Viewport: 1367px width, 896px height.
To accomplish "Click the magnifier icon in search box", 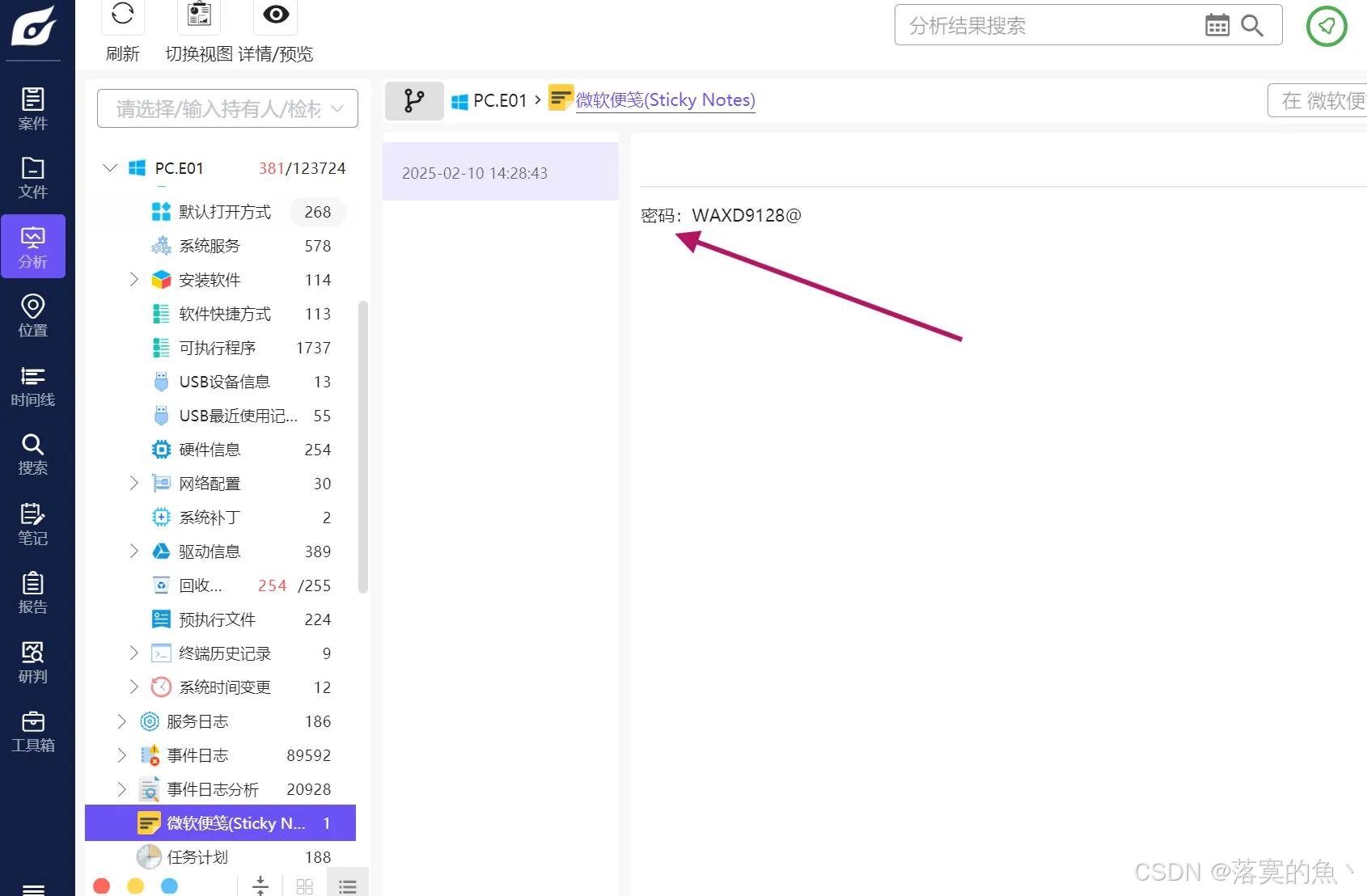I will pyautogui.click(x=1252, y=25).
